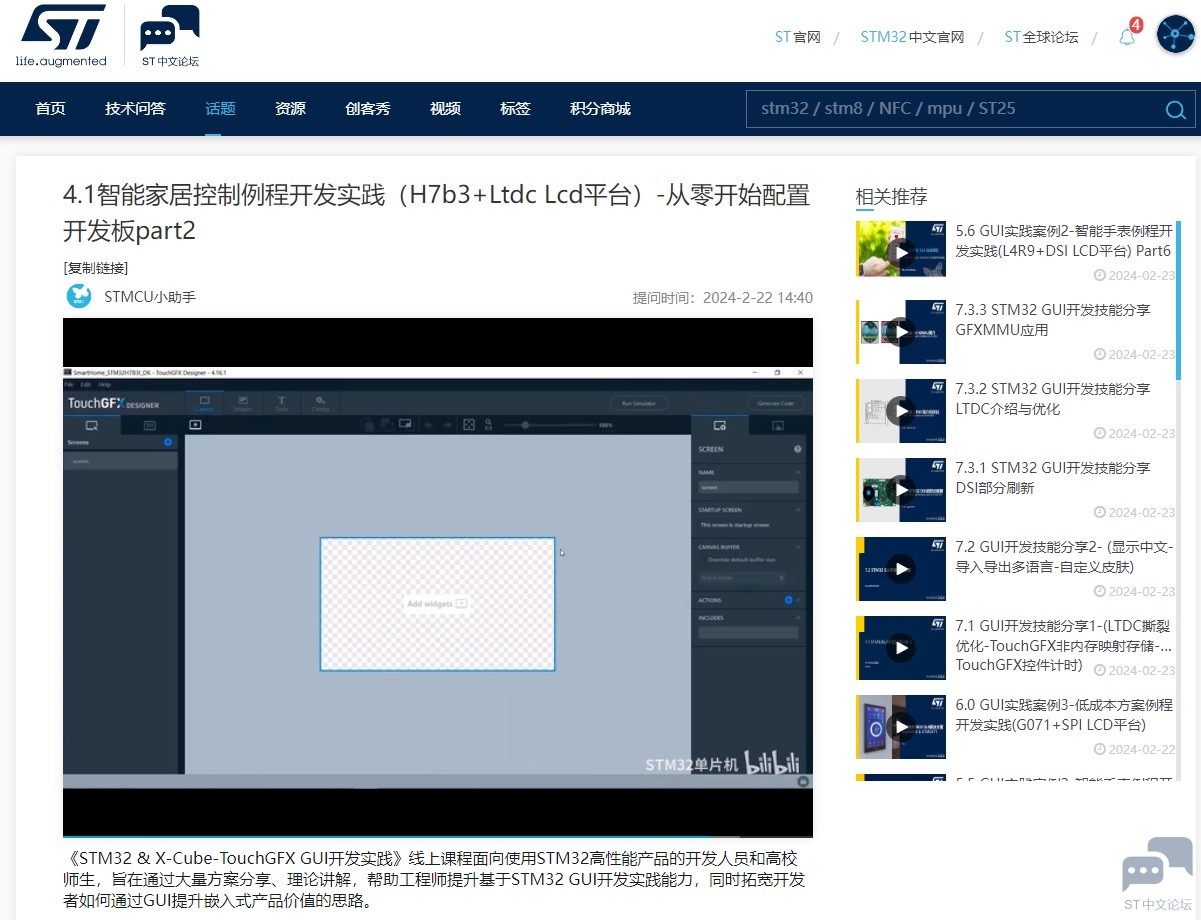This screenshot has height=920, width=1201.
Task: Open 创客秀 in navigation bar
Action: [x=367, y=109]
